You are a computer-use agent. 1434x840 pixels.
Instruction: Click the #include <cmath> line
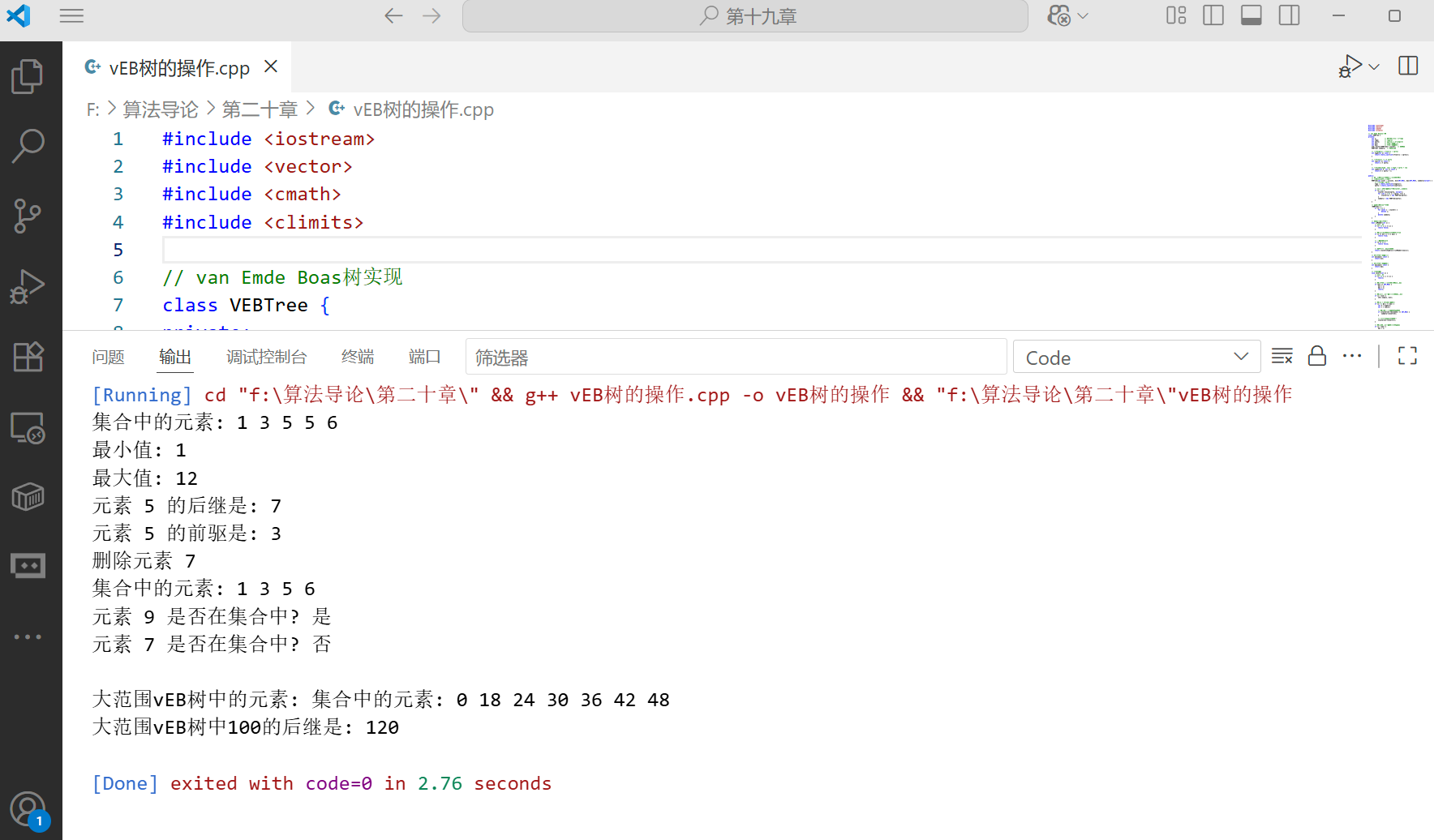pos(251,195)
